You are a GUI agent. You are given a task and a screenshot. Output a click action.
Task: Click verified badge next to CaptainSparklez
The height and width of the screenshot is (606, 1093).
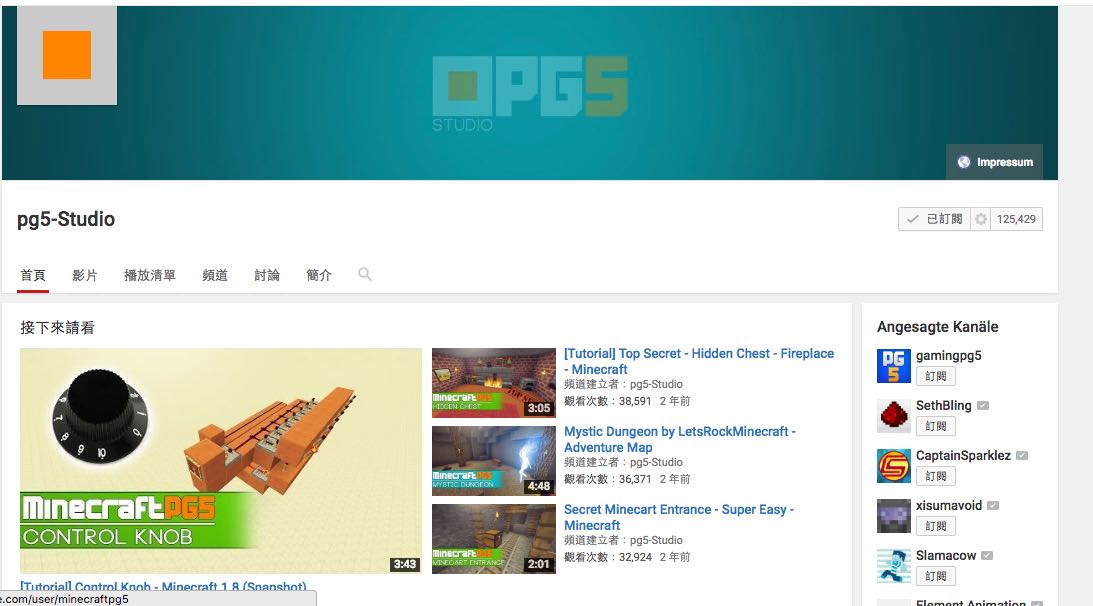pos(1022,455)
